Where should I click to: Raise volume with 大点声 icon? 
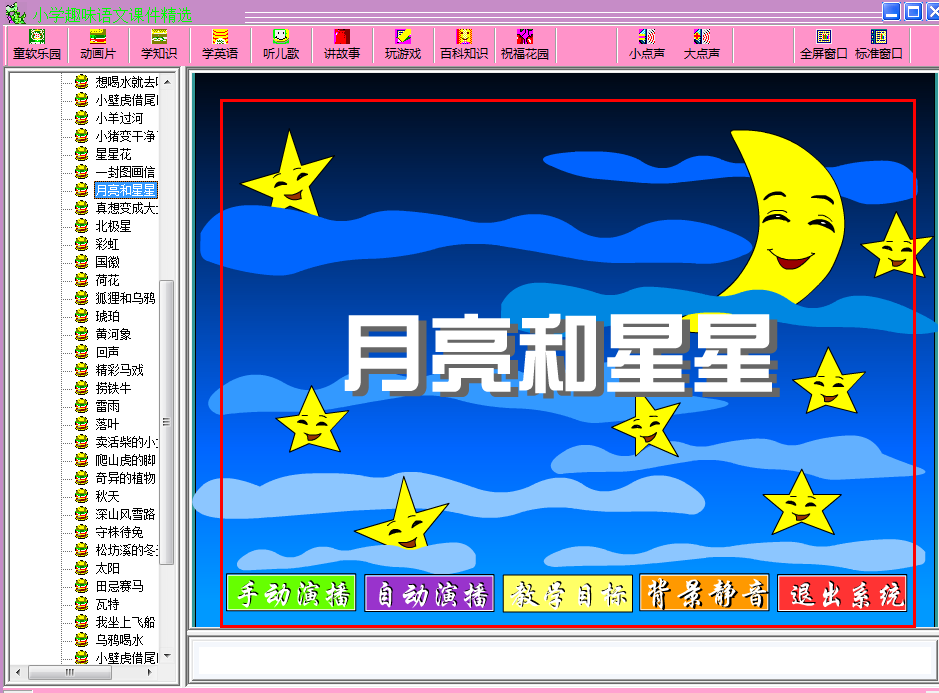[702, 44]
